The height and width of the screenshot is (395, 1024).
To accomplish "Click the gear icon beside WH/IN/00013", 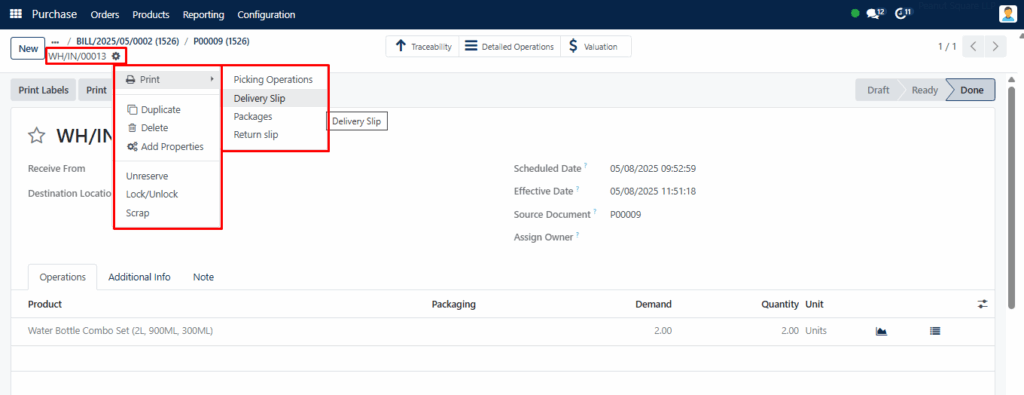I will coord(116,56).
